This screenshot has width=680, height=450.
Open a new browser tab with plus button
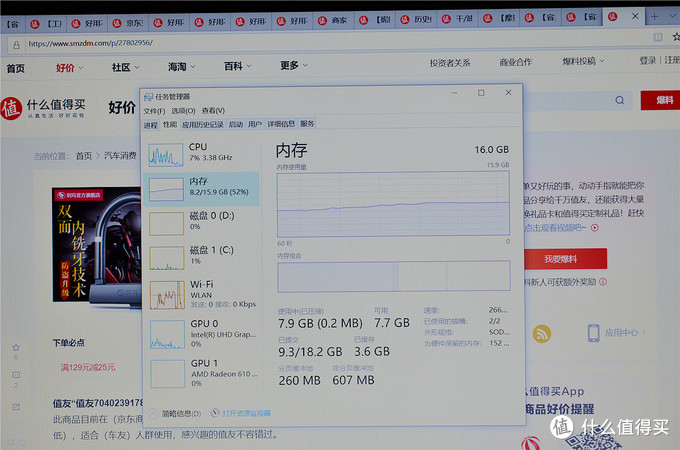pos(654,17)
